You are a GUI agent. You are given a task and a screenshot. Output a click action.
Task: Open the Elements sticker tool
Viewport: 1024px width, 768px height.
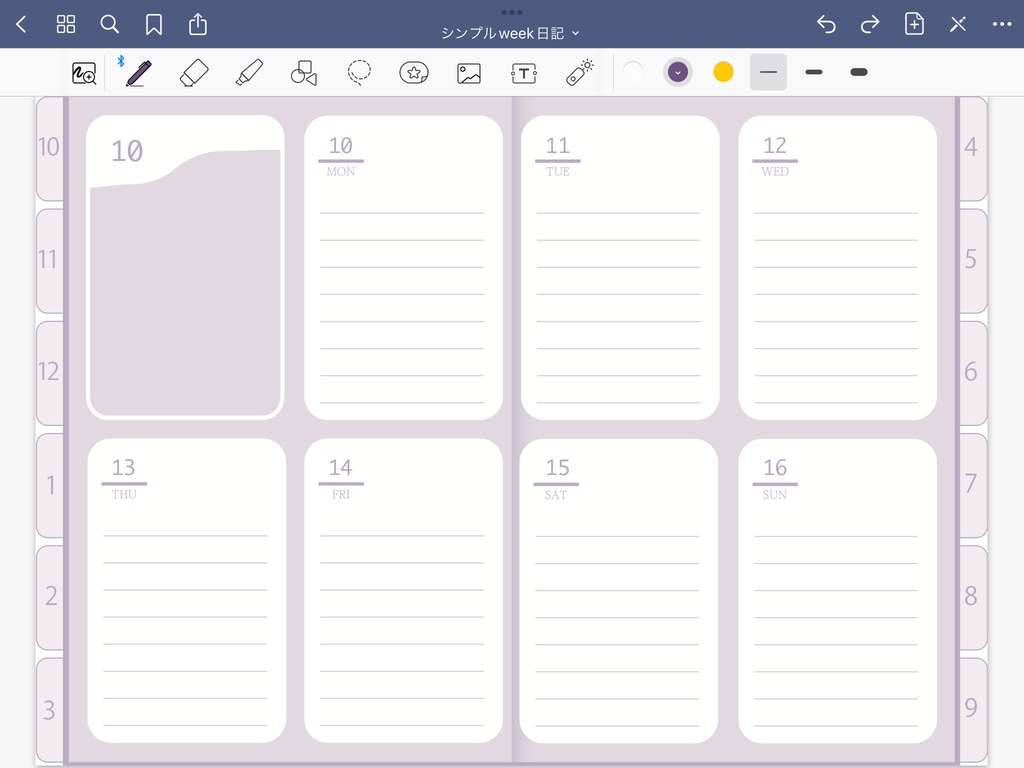point(414,71)
